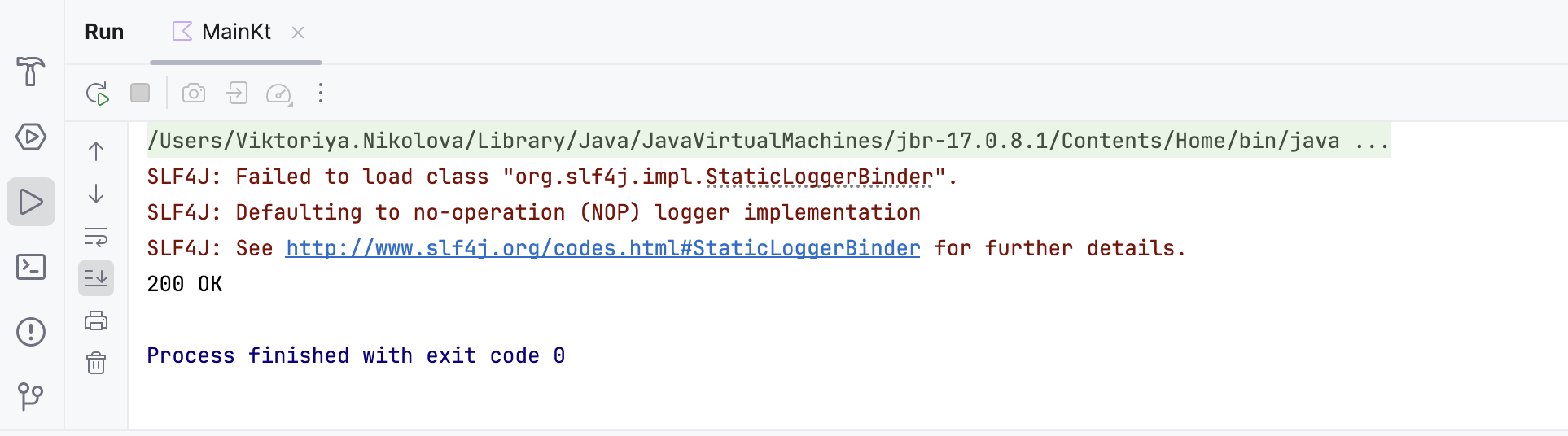This screenshot has width=1568, height=436.
Task: Open the Problems tool window
Action: [31, 332]
